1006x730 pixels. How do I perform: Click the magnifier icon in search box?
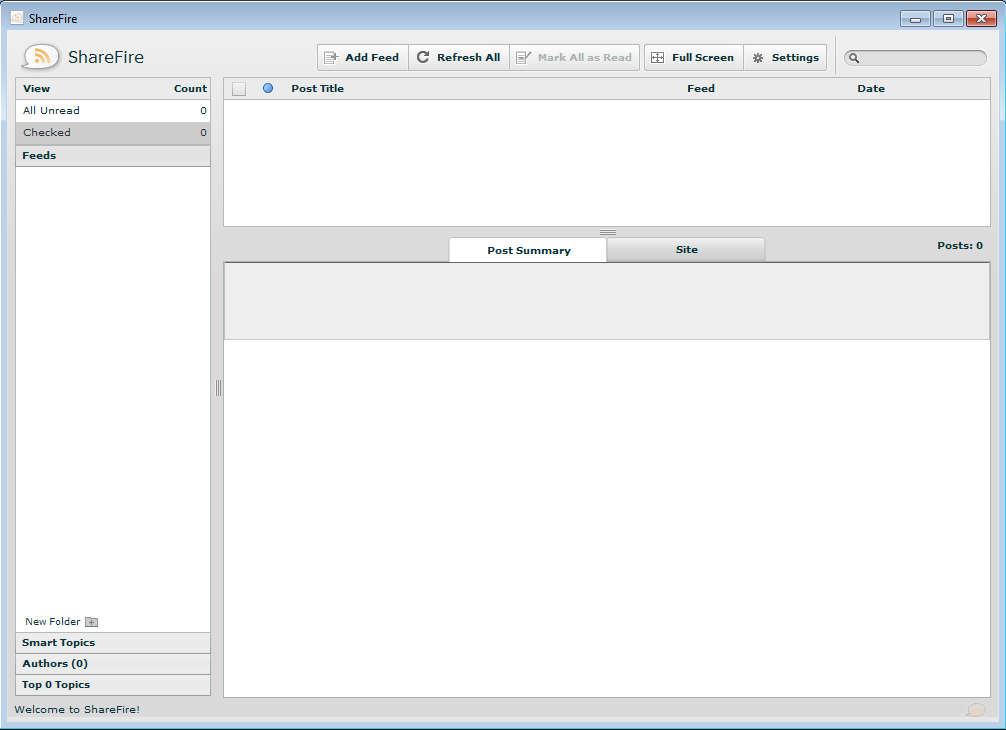(x=854, y=58)
